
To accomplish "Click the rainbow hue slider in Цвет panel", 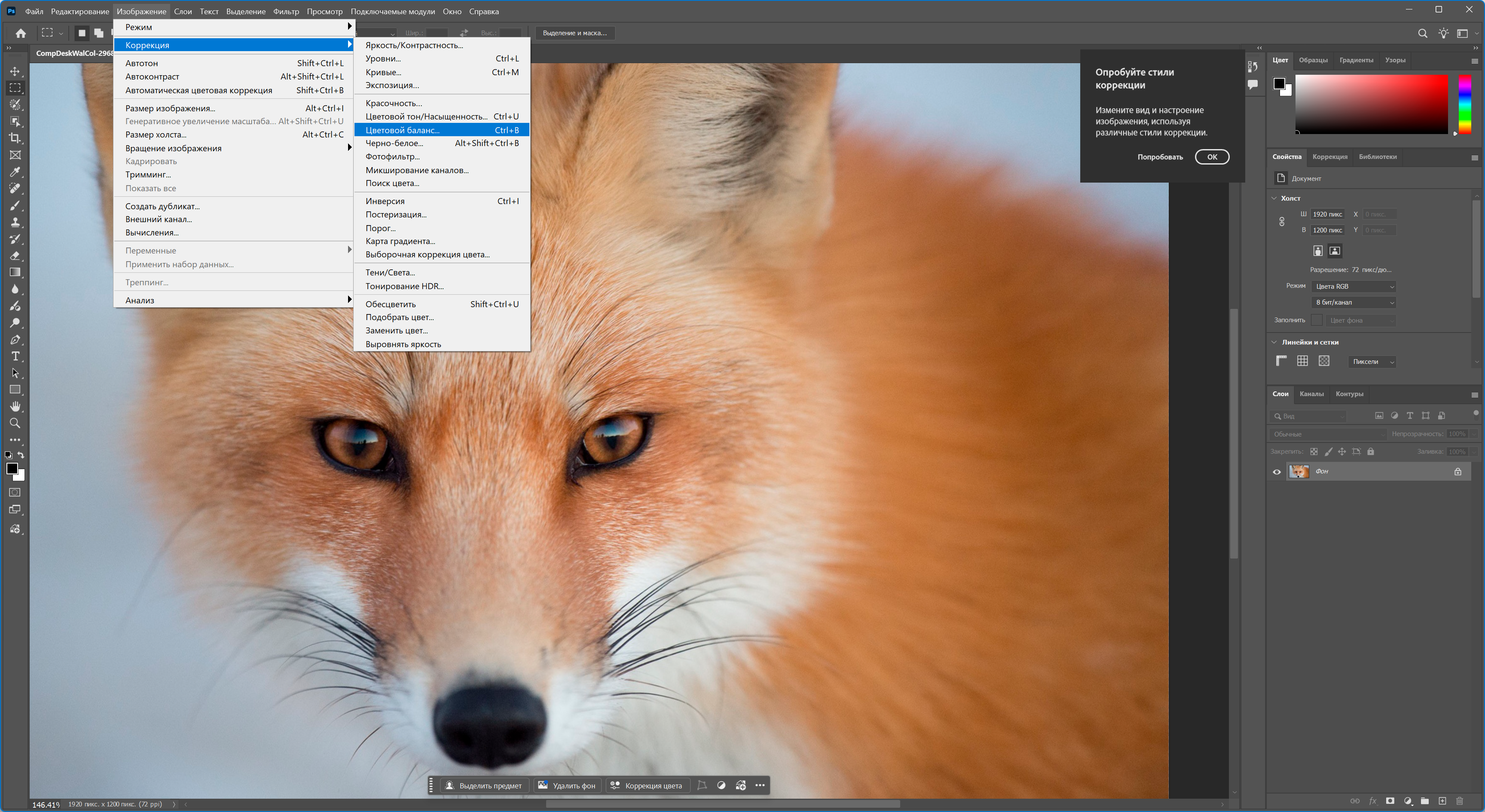I will [x=1464, y=104].
